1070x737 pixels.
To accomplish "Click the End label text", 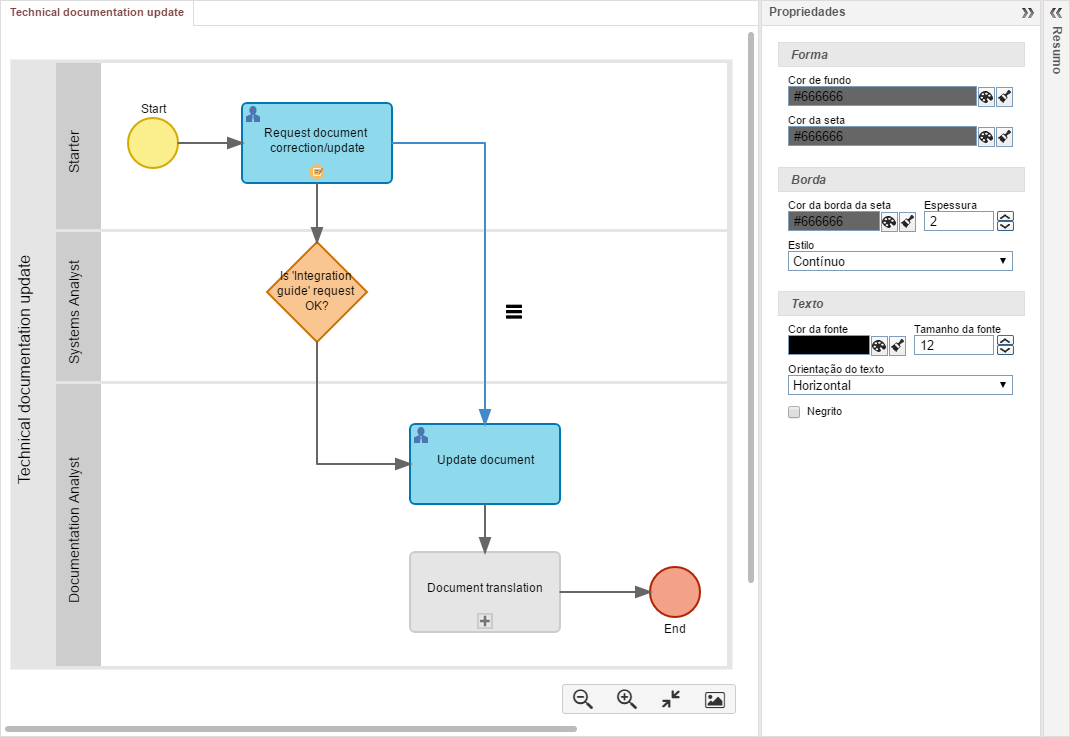I will tap(675, 628).
